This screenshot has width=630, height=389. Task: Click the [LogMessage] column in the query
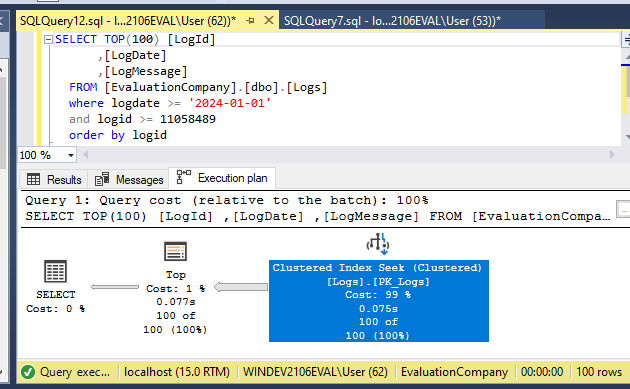click(145, 72)
